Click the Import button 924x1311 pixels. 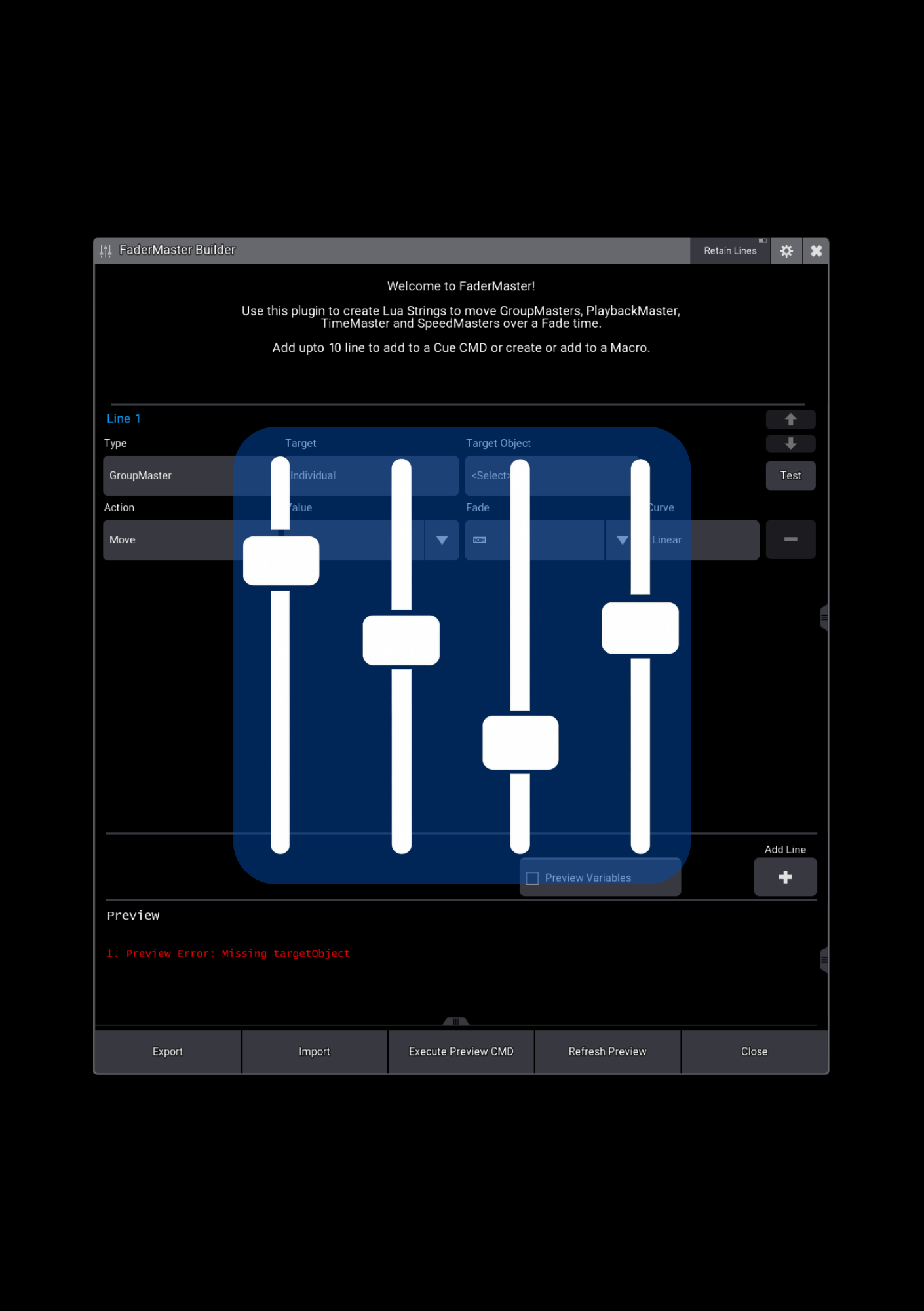315,1051
